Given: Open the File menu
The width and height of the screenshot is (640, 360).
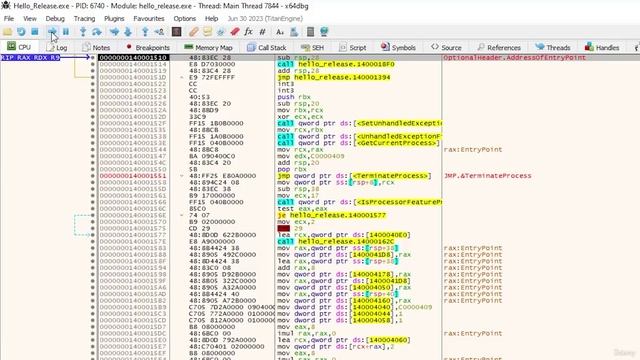Looking at the screenshot, I should tap(9, 19).
